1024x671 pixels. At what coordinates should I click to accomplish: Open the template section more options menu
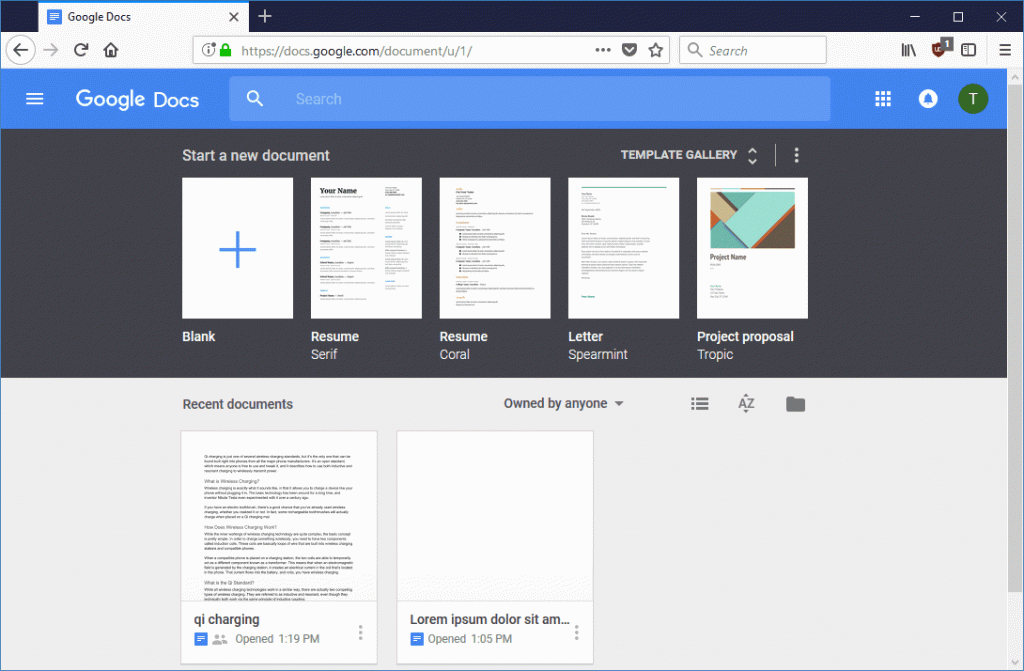click(796, 155)
